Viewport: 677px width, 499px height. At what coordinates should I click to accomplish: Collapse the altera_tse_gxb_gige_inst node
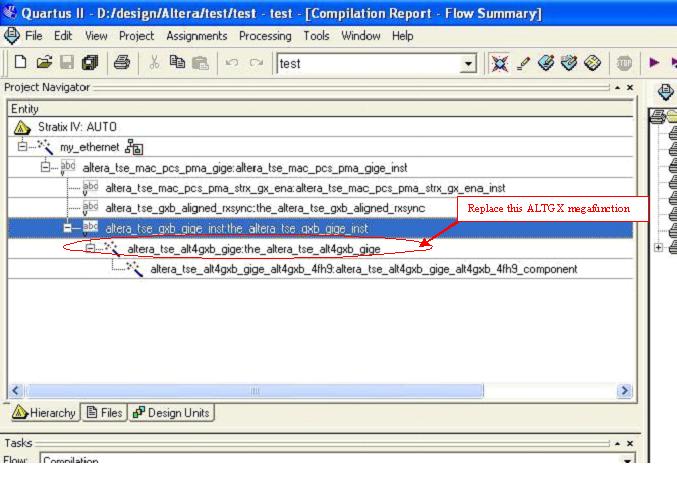[x=67, y=227]
